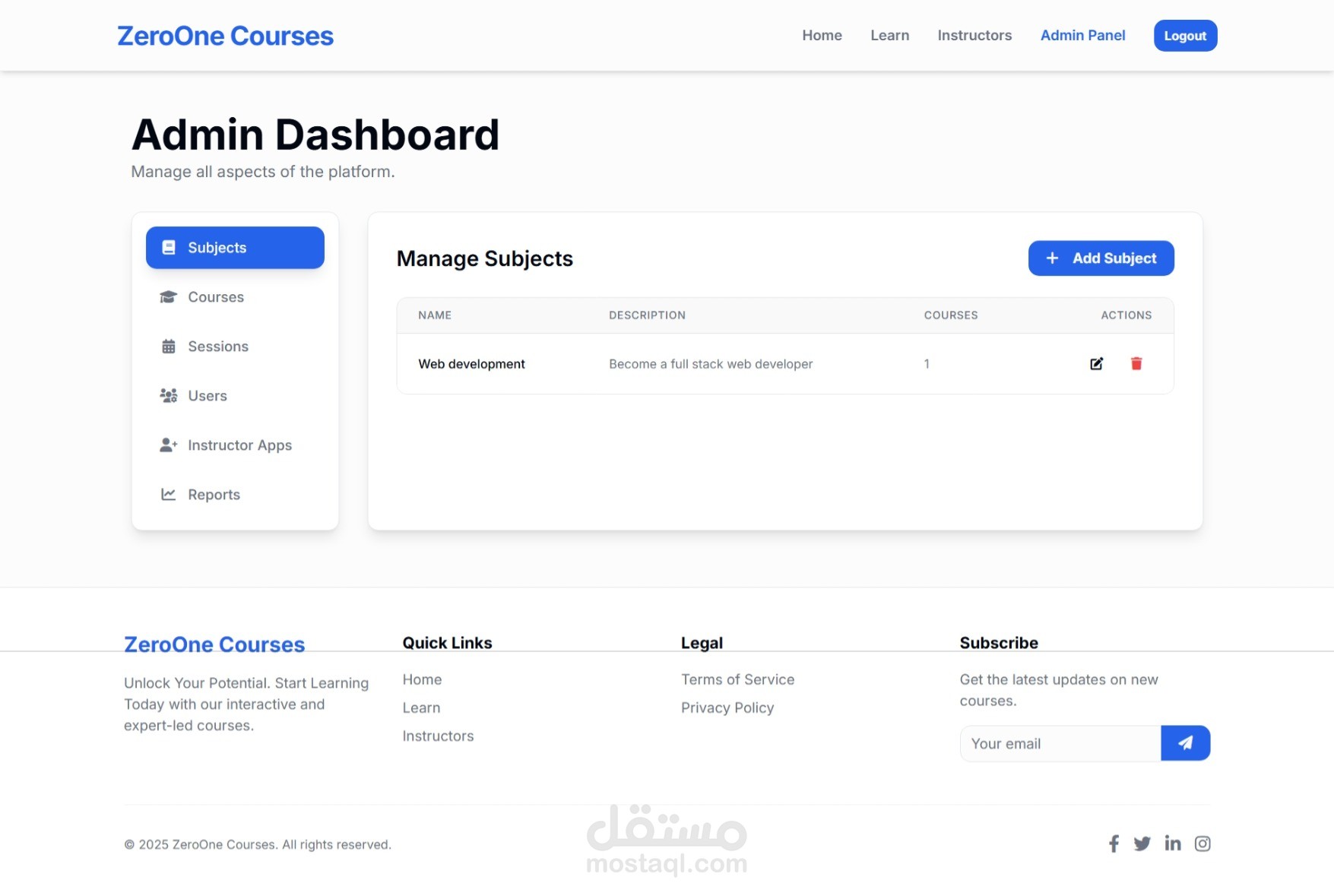Image resolution: width=1334 pixels, height=896 pixels.
Task: Open the Reports label in sidebar
Action: click(x=214, y=495)
